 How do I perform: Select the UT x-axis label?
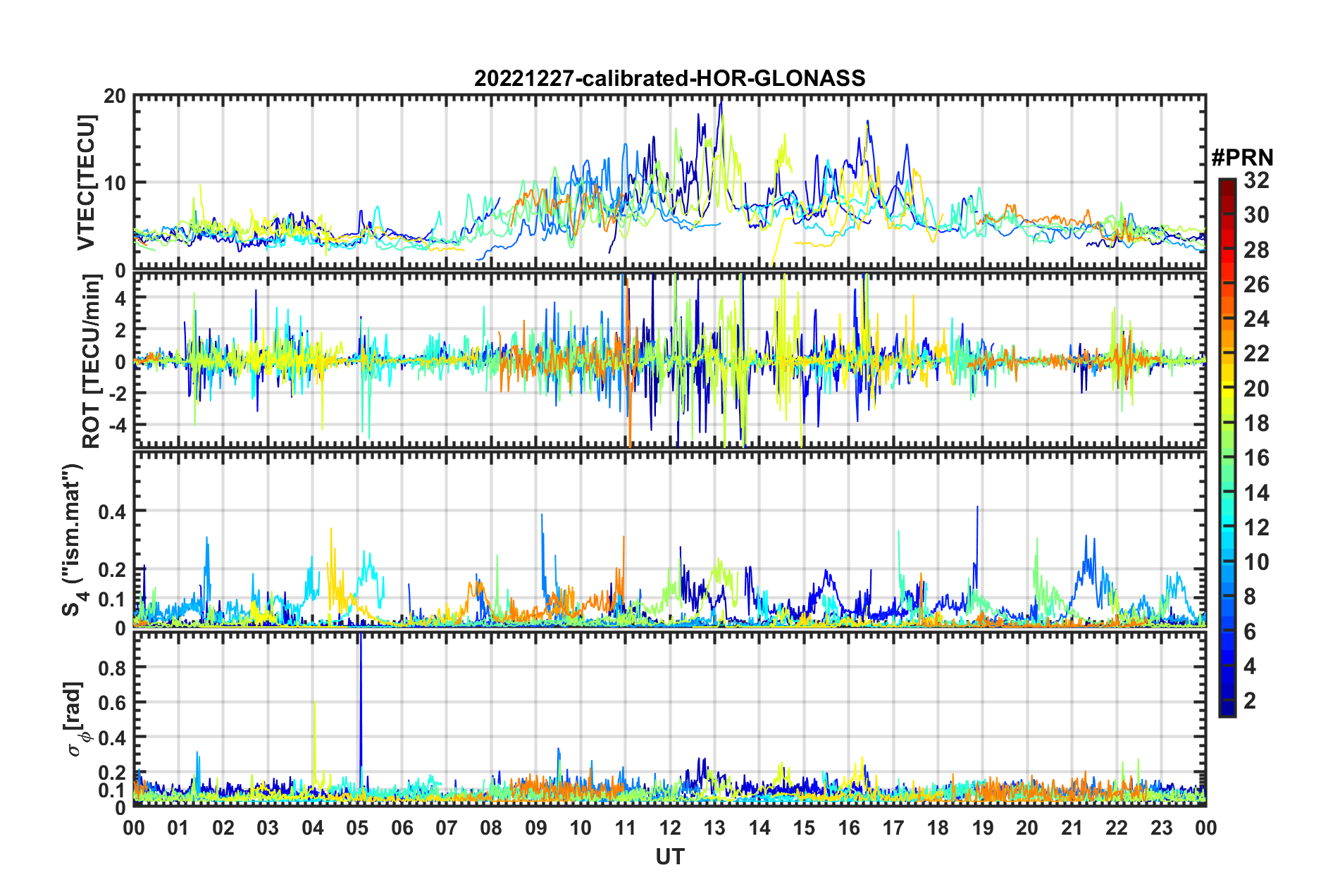[669, 857]
